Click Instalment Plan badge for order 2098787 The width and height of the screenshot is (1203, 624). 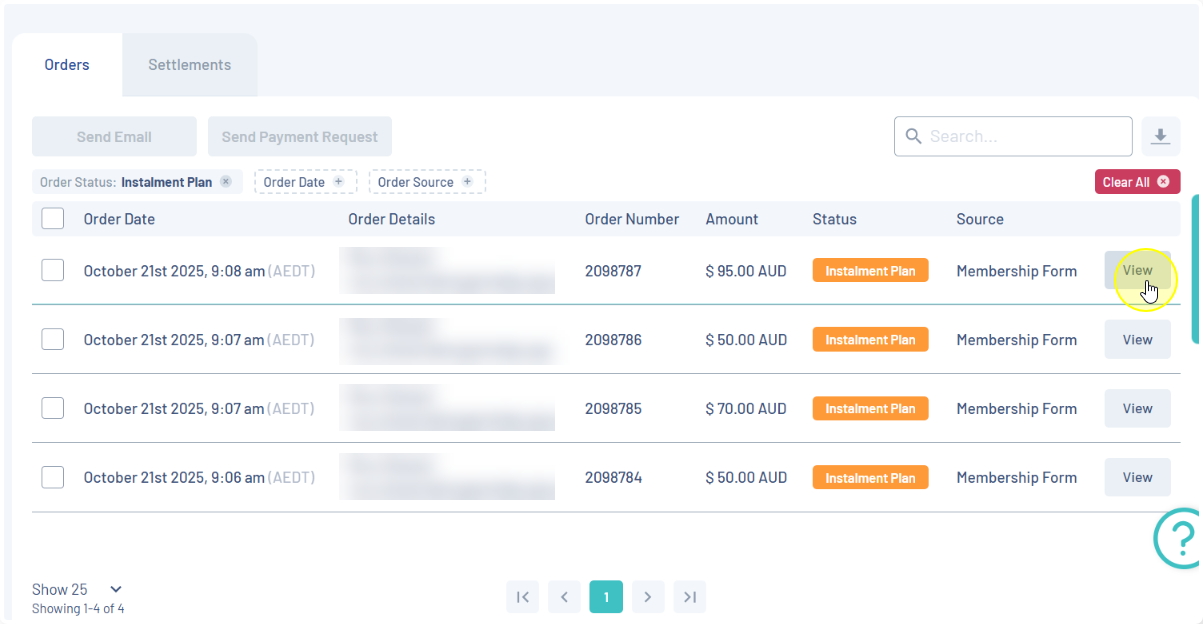tap(870, 270)
